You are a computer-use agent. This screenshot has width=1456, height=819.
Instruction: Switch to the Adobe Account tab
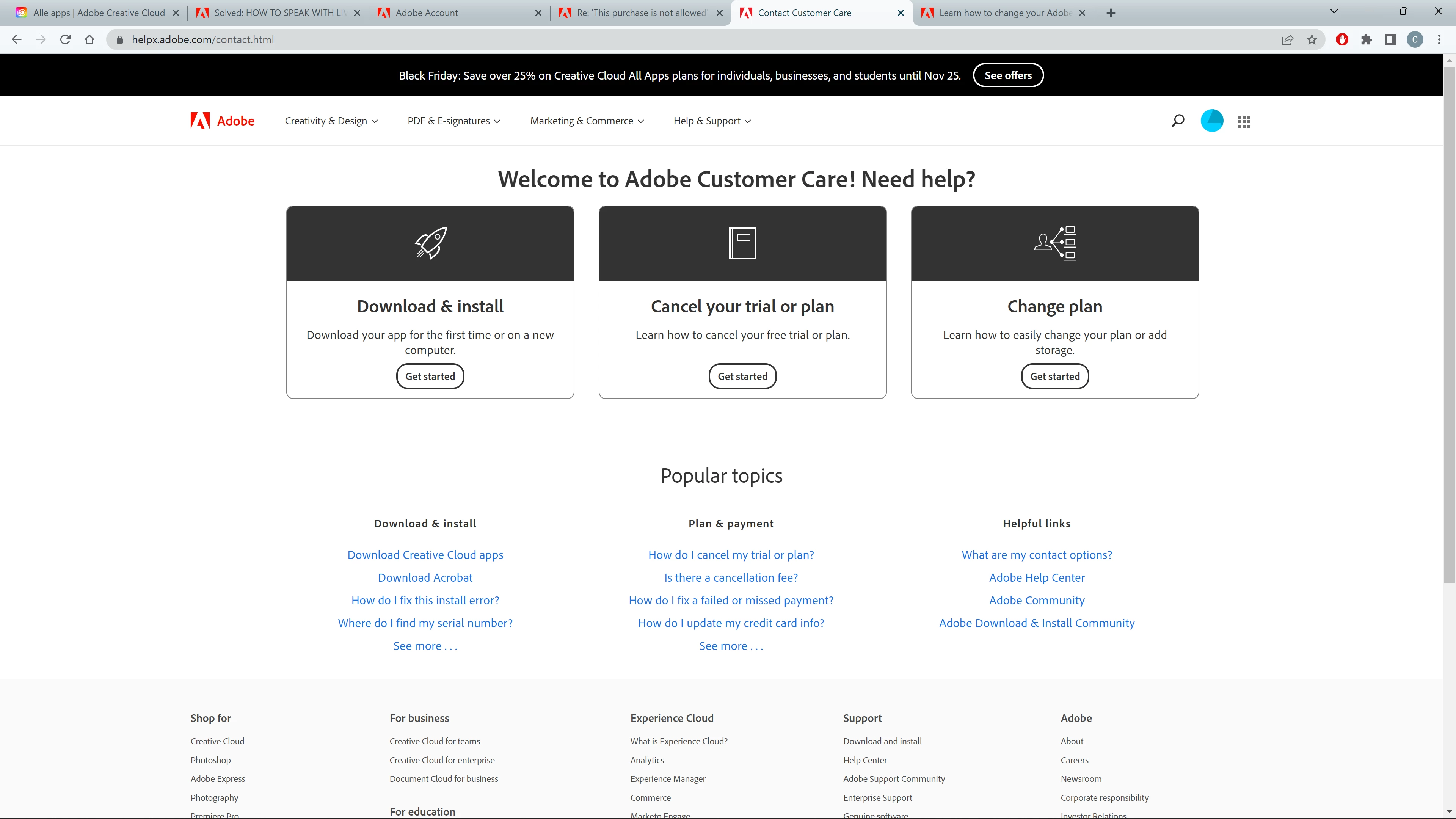pyautogui.click(x=427, y=13)
